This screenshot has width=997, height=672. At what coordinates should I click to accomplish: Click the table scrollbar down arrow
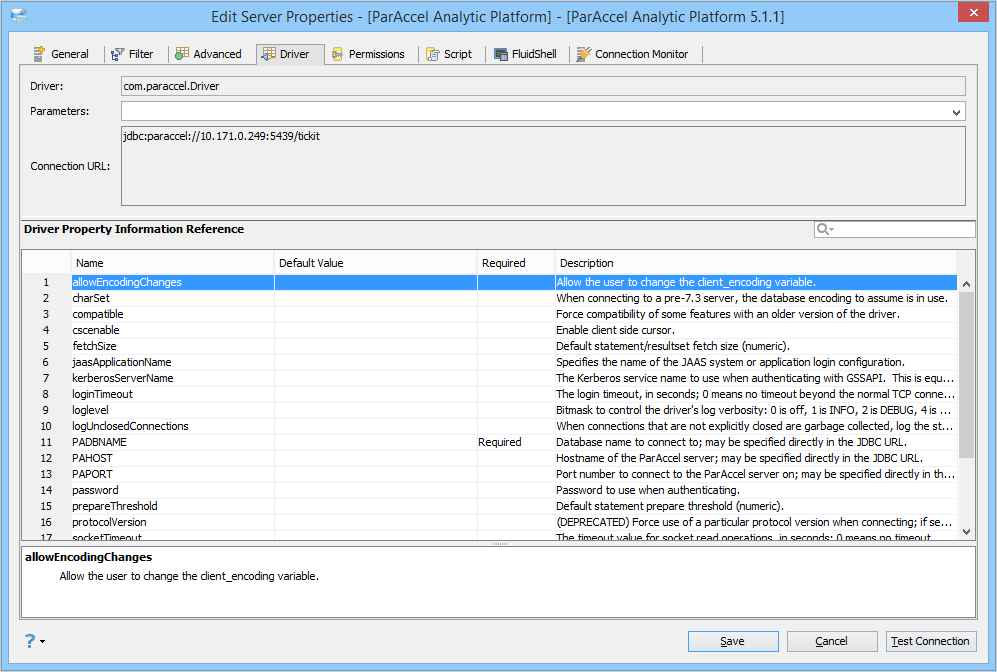966,531
